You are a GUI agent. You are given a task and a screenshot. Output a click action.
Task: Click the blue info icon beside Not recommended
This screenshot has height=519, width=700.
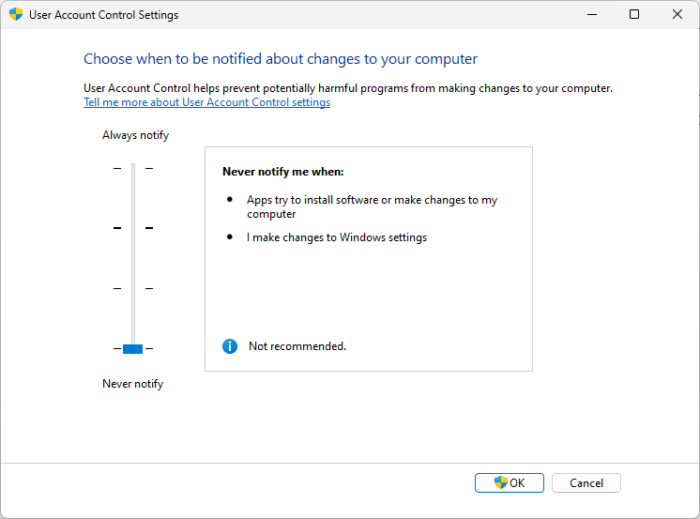point(230,346)
